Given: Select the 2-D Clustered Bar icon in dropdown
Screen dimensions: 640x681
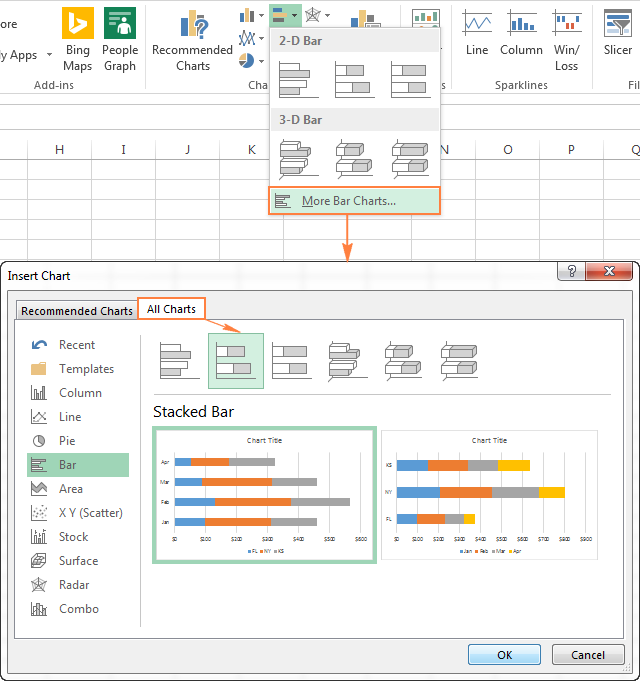Looking at the screenshot, I should pyautogui.click(x=298, y=80).
